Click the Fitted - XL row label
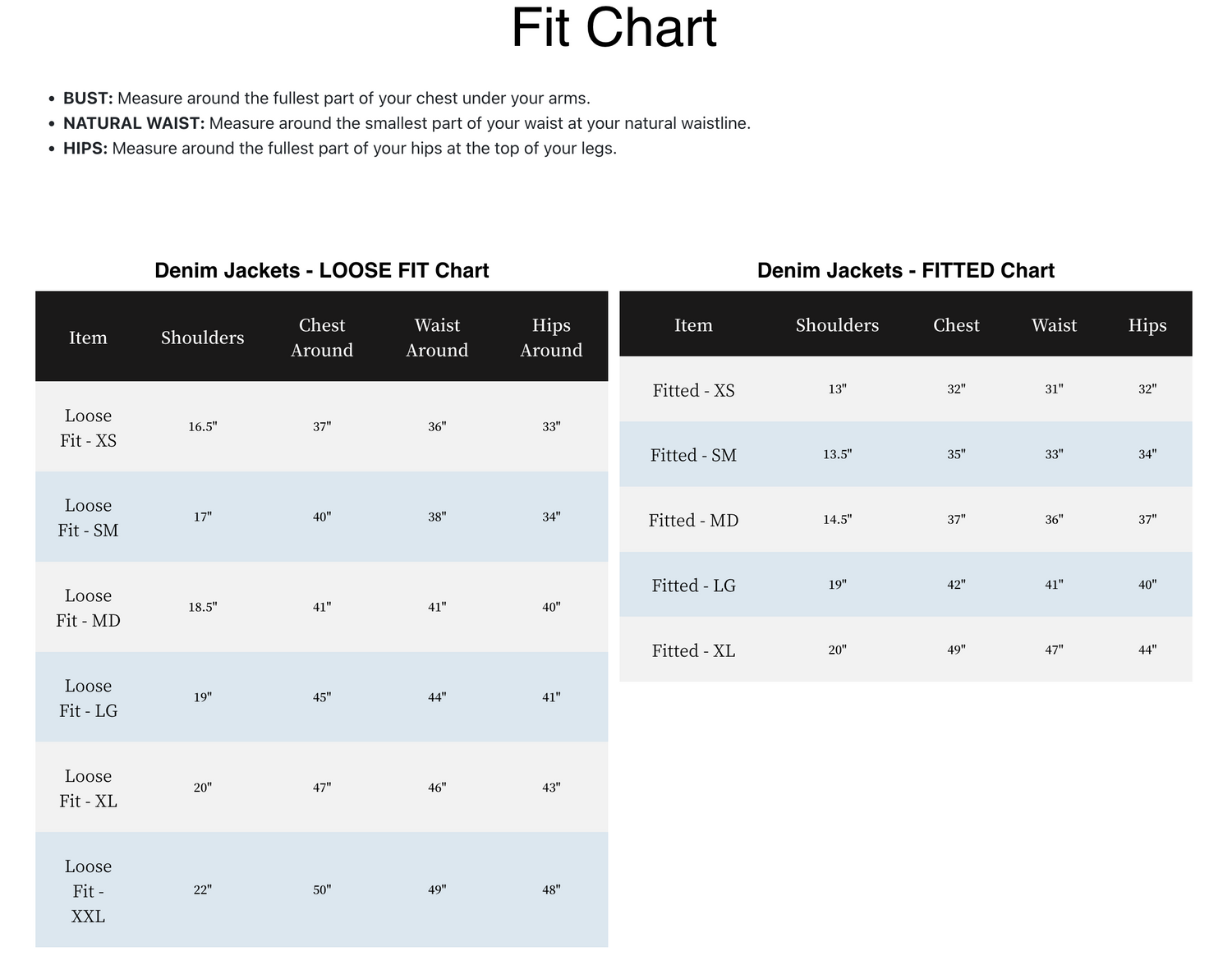The width and height of the screenshot is (1232, 965). [x=694, y=650]
